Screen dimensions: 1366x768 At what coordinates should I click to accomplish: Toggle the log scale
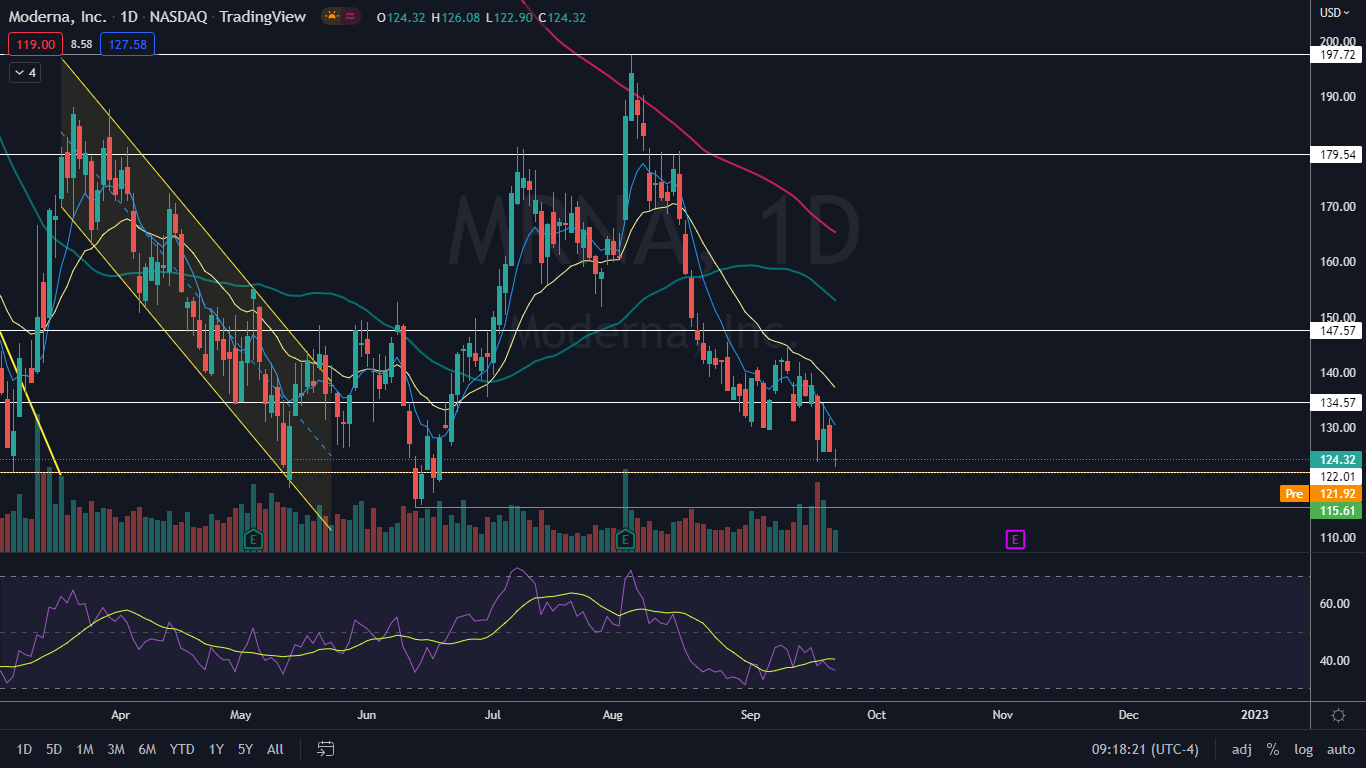(x=1303, y=749)
